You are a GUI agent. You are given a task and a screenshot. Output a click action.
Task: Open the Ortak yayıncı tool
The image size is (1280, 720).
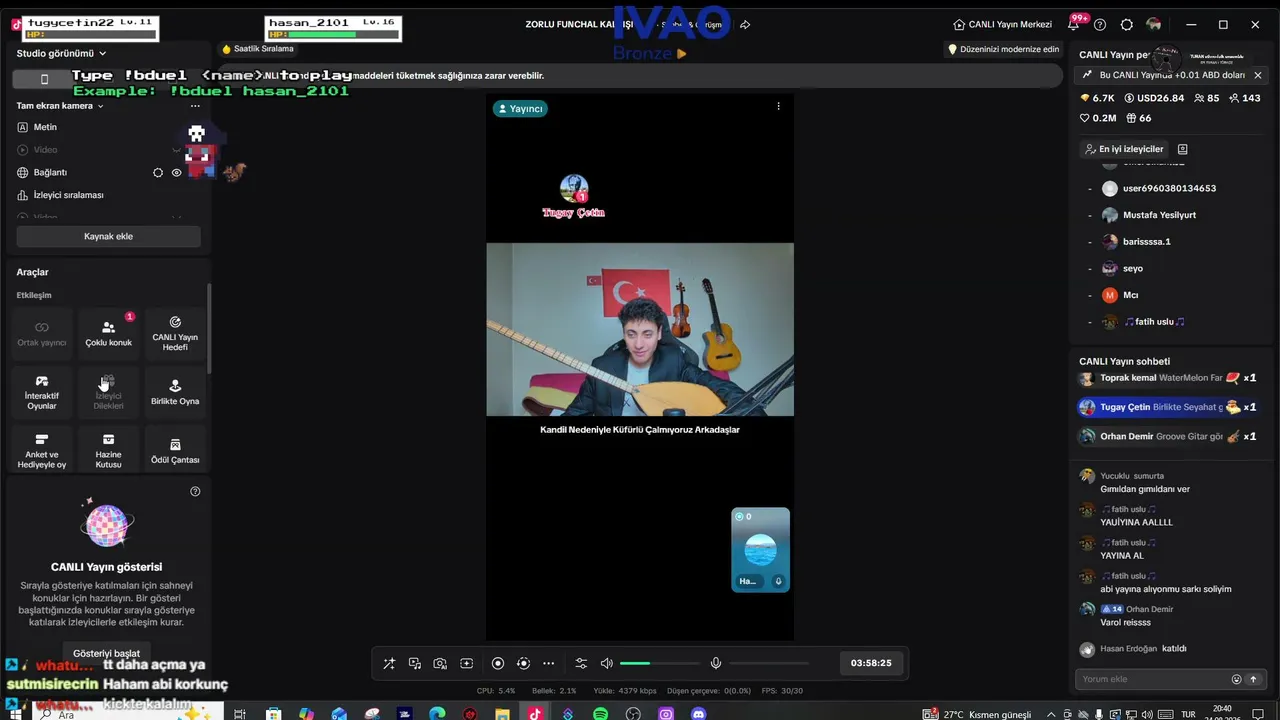point(42,334)
